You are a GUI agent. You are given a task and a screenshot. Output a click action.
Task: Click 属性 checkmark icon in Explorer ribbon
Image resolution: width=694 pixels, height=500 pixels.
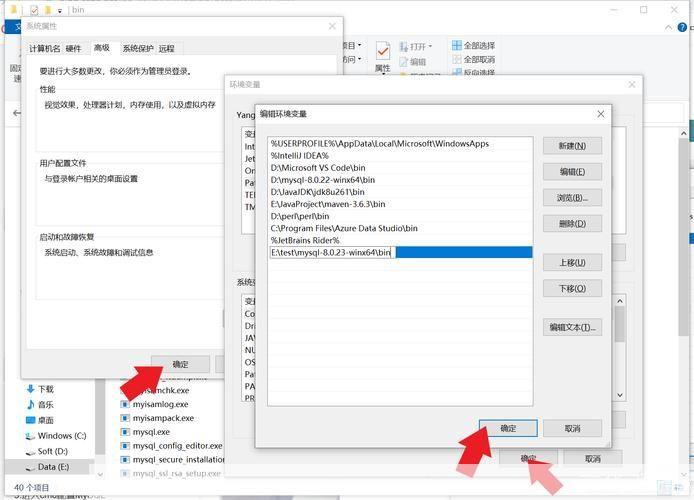pyautogui.click(x=382, y=52)
